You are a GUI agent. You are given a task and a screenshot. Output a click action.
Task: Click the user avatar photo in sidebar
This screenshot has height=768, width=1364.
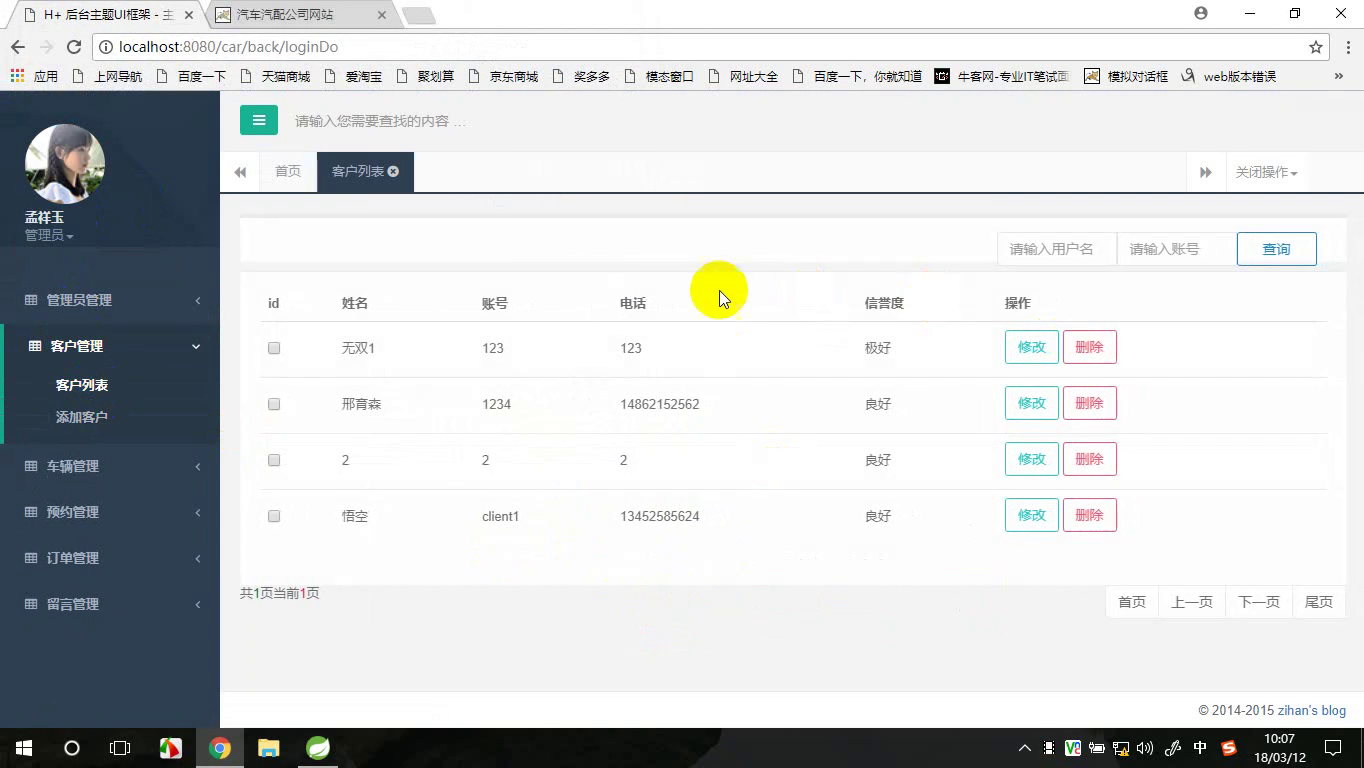(x=65, y=164)
